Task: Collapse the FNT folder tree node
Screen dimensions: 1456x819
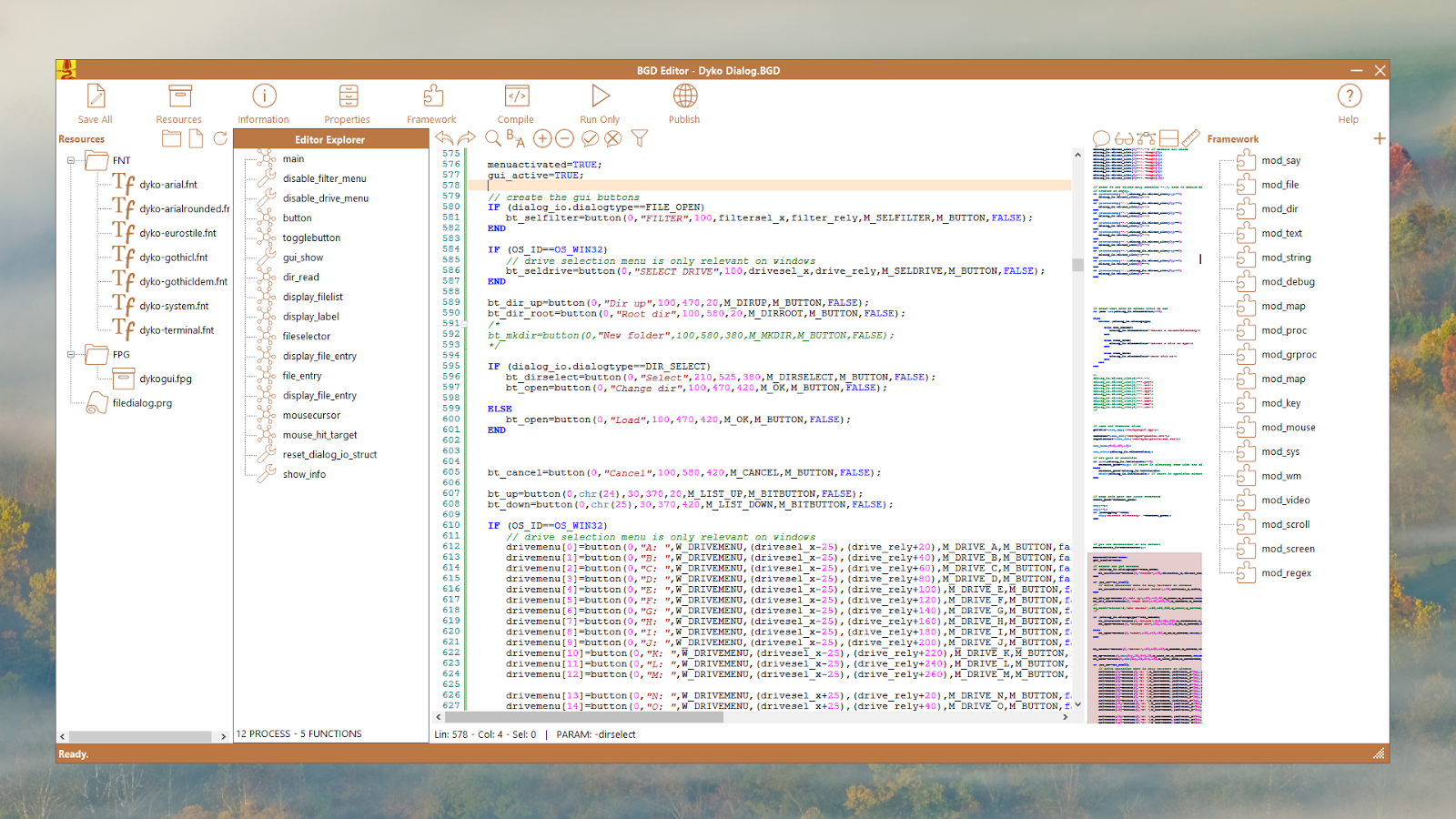Action: pos(71,160)
